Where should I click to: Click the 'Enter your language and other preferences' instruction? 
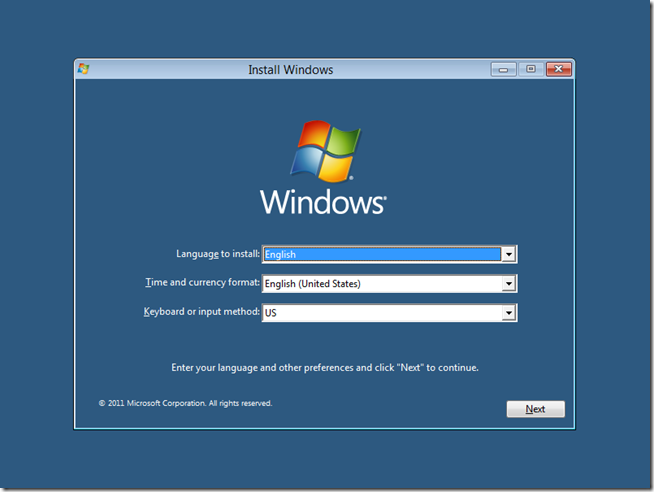pos(325,368)
